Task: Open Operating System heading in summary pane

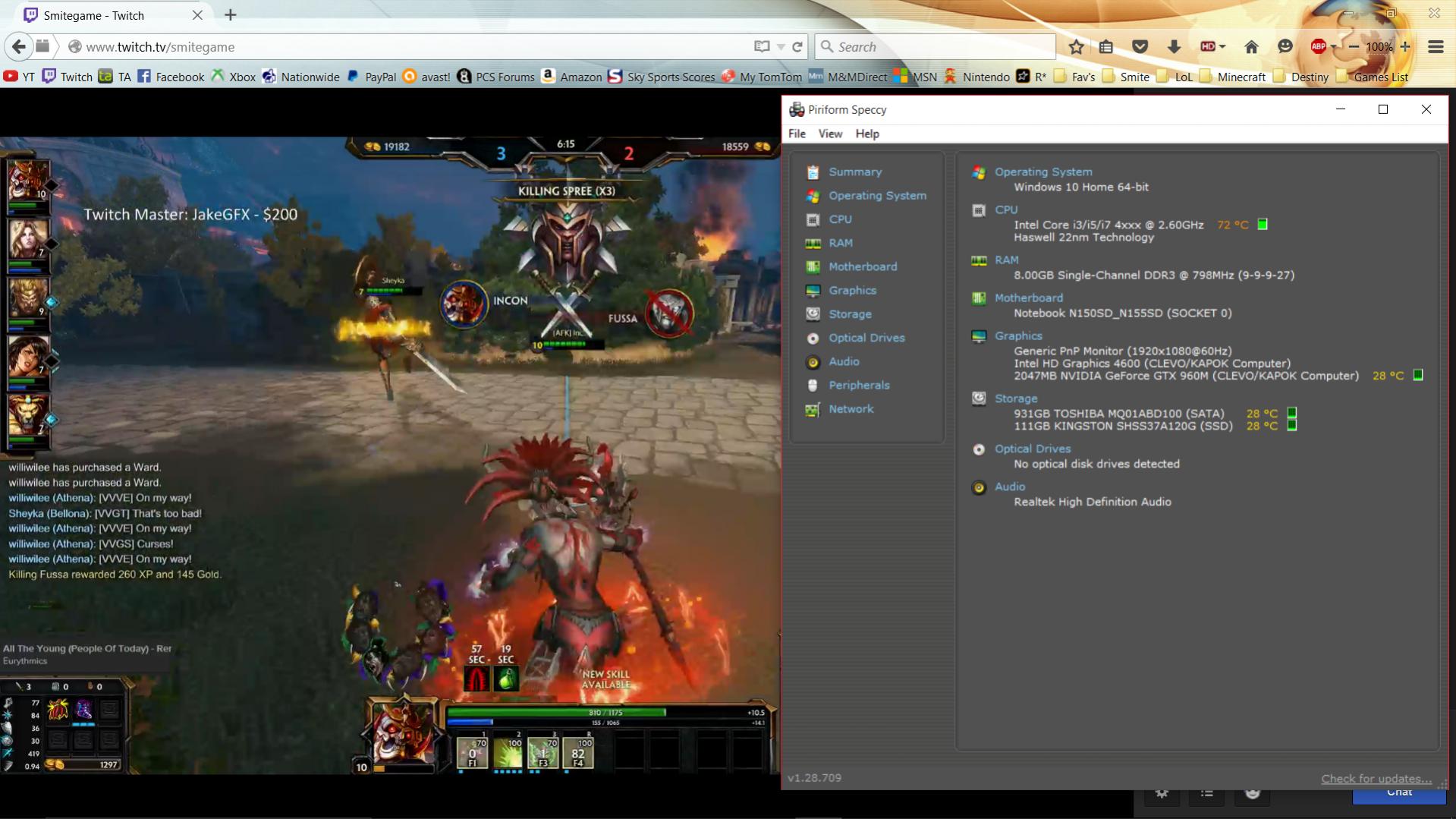Action: (x=1043, y=172)
